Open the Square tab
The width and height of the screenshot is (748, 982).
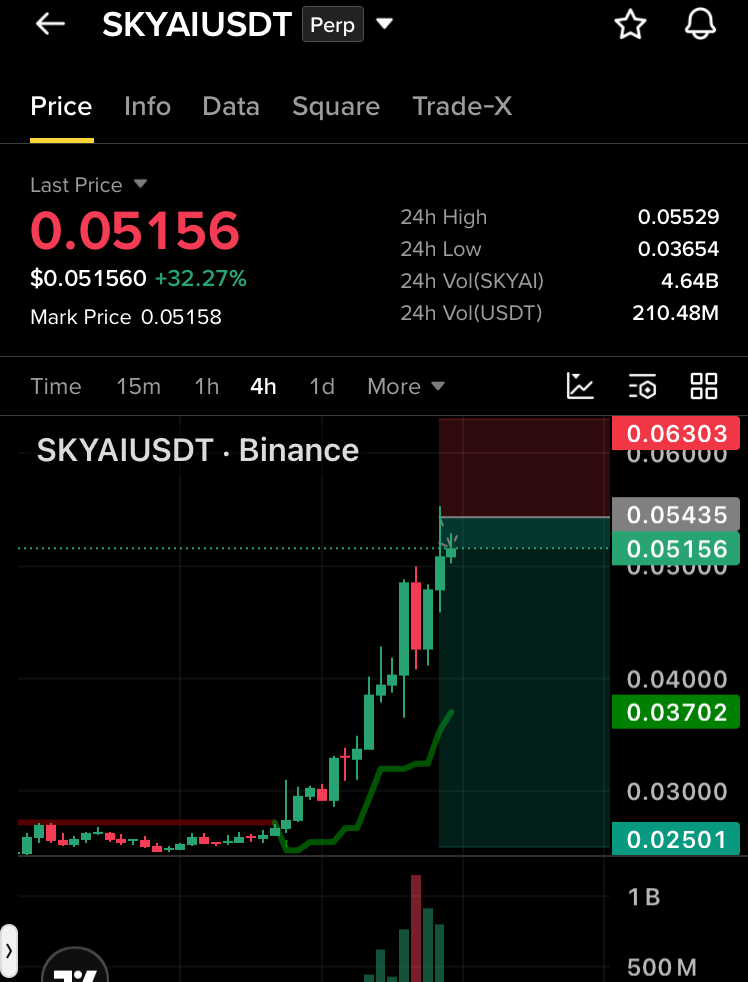[336, 106]
